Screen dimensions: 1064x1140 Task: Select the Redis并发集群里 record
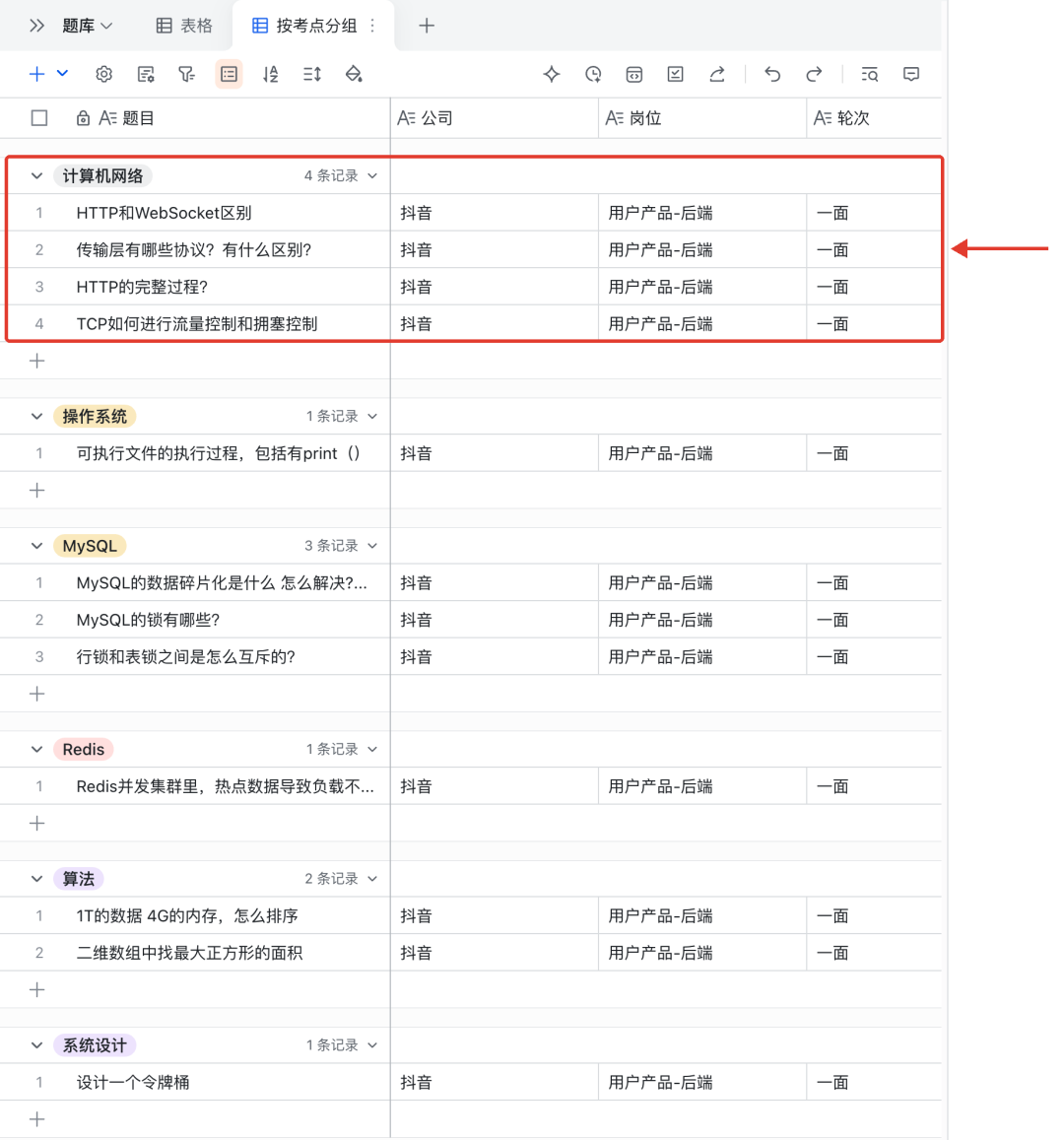226,786
